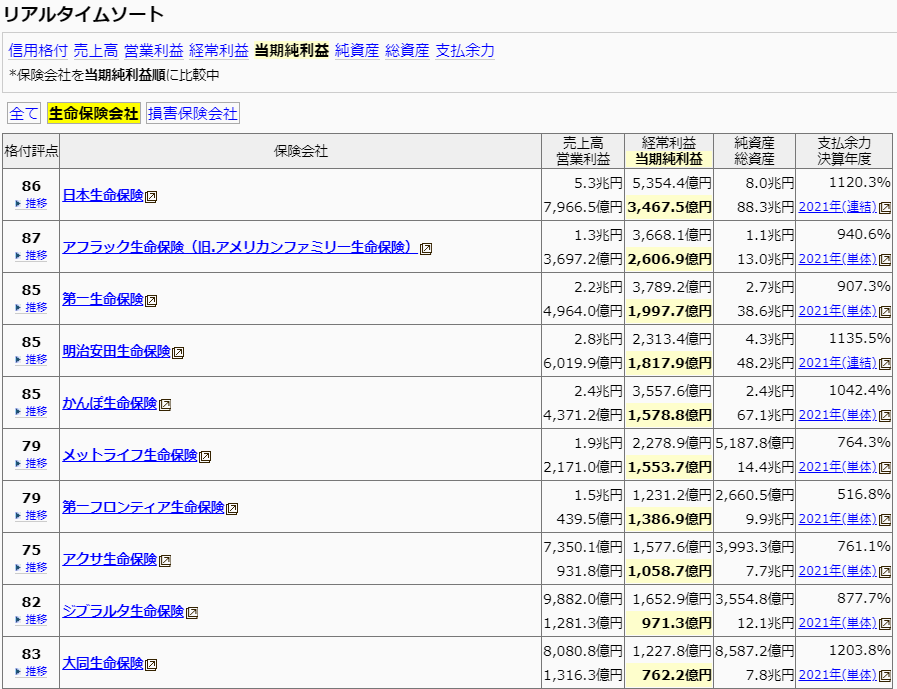
Task: Sort by 売上高
Action: pos(96,51)
